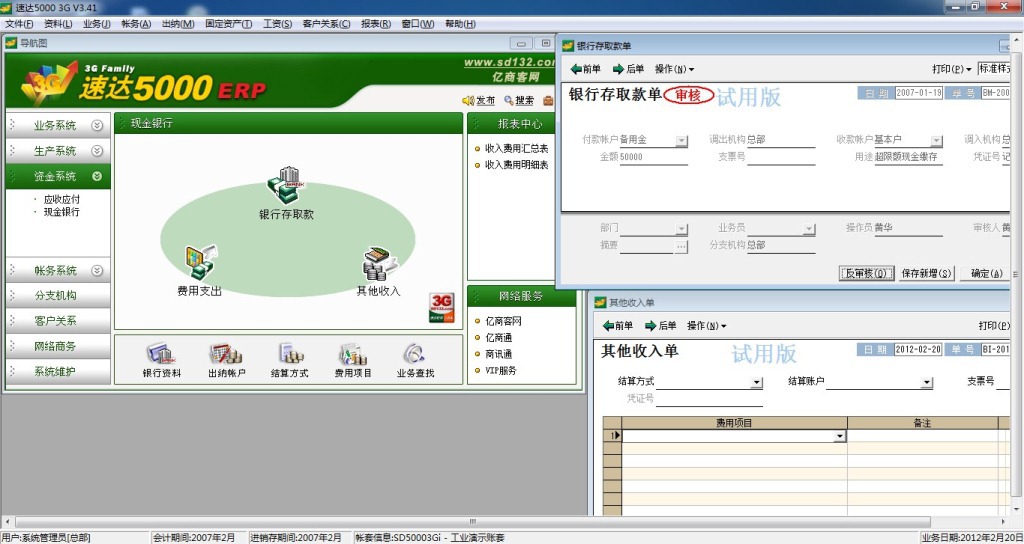Go to 前单 in 银行存取款单 window
The image size is (1024, 544).
click(586, 69)
